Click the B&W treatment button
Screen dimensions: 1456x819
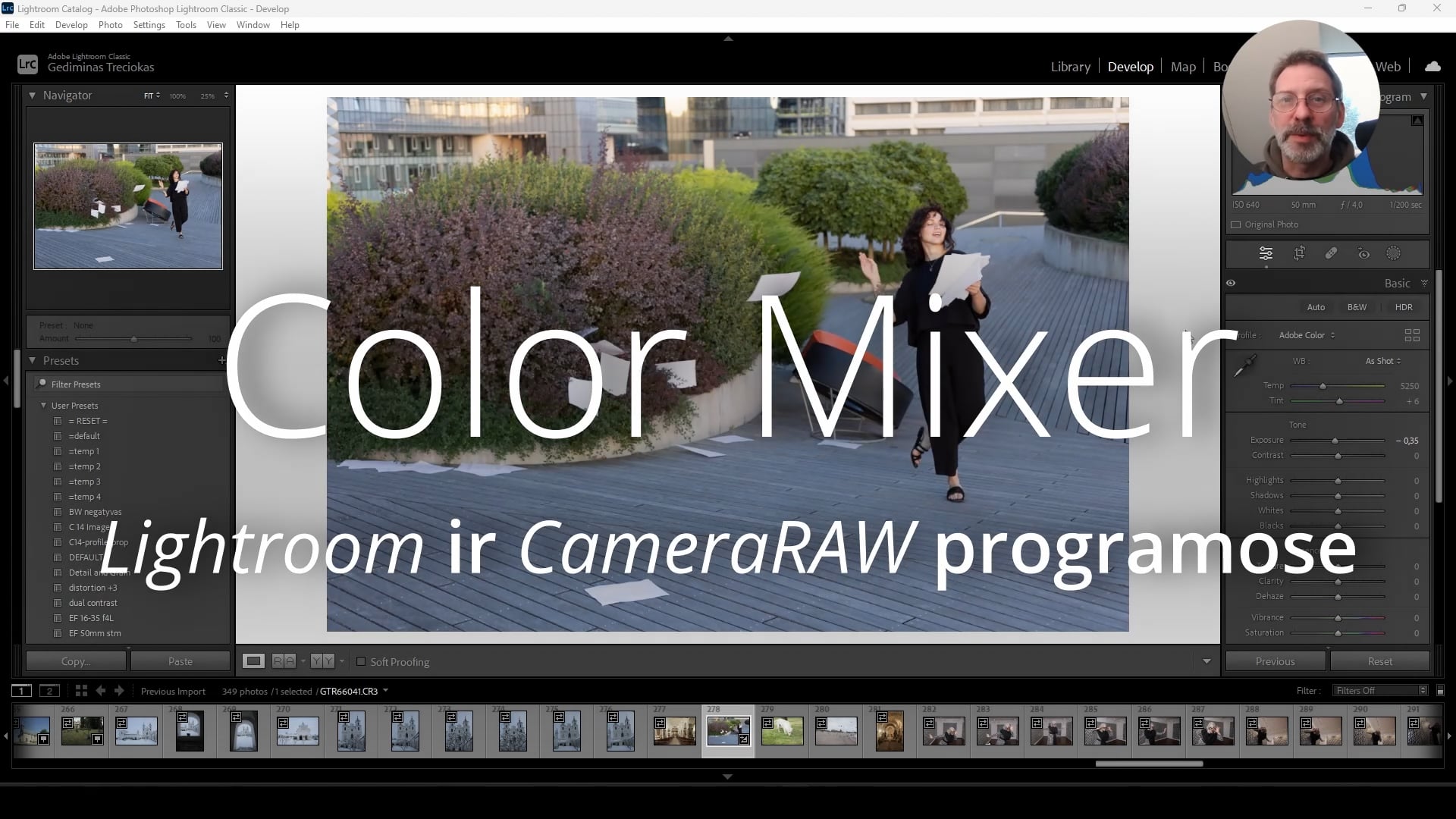(x=1357, y=307)
